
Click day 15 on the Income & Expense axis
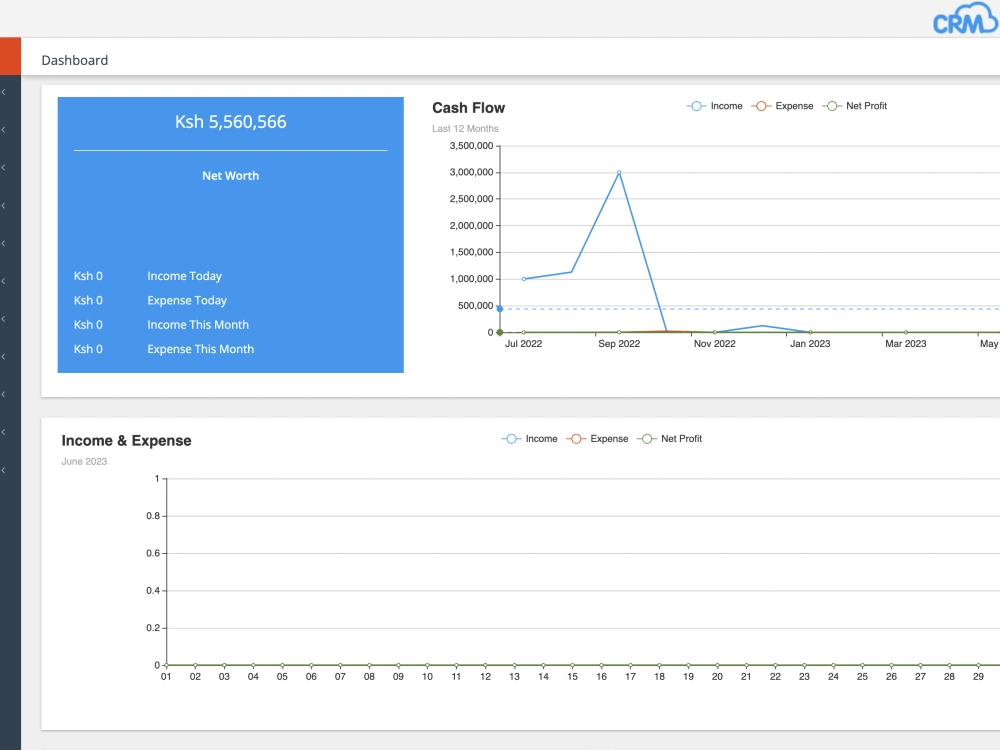coord(573,677)
